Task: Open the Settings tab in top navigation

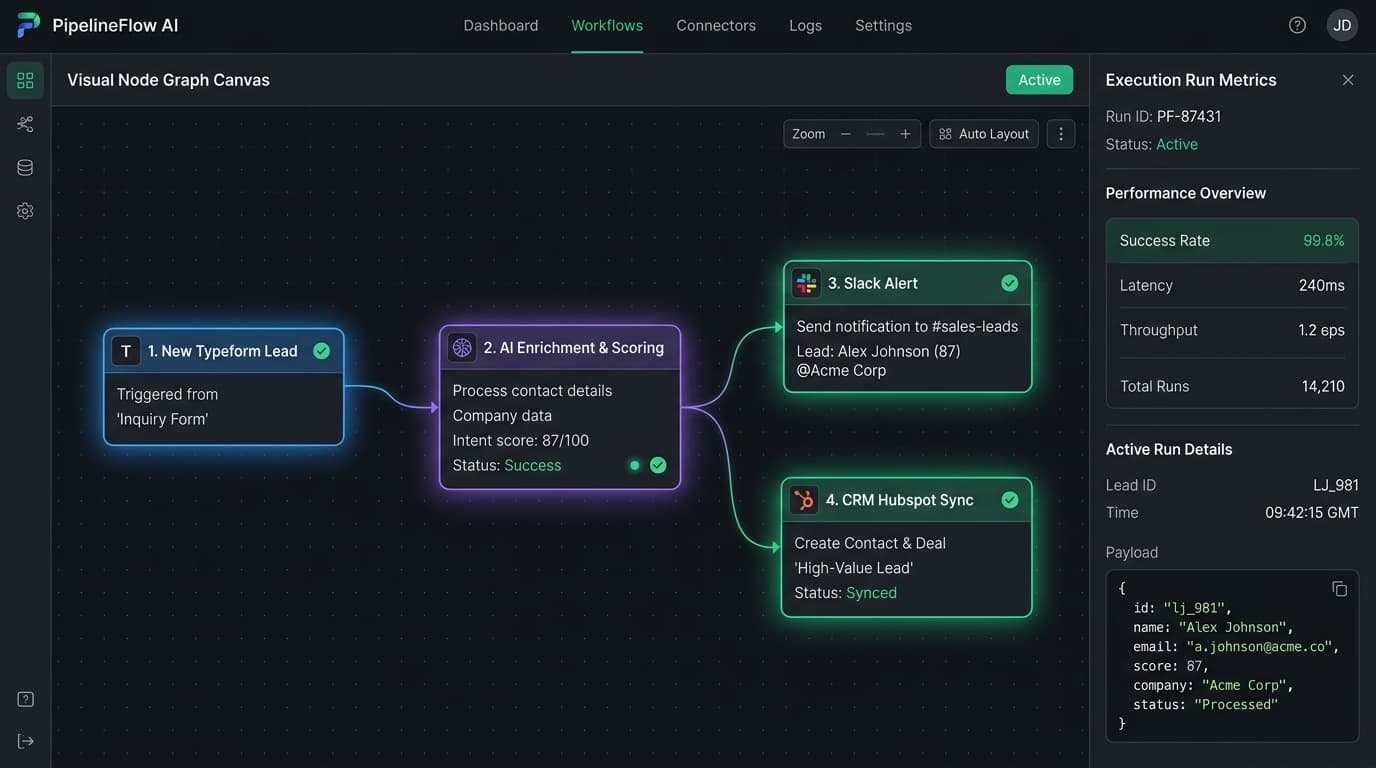Action: click(x=883, y=26)
